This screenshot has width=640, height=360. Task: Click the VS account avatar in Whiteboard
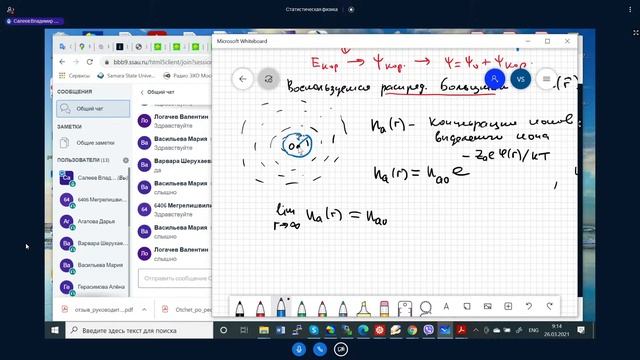tap(521, 79)
